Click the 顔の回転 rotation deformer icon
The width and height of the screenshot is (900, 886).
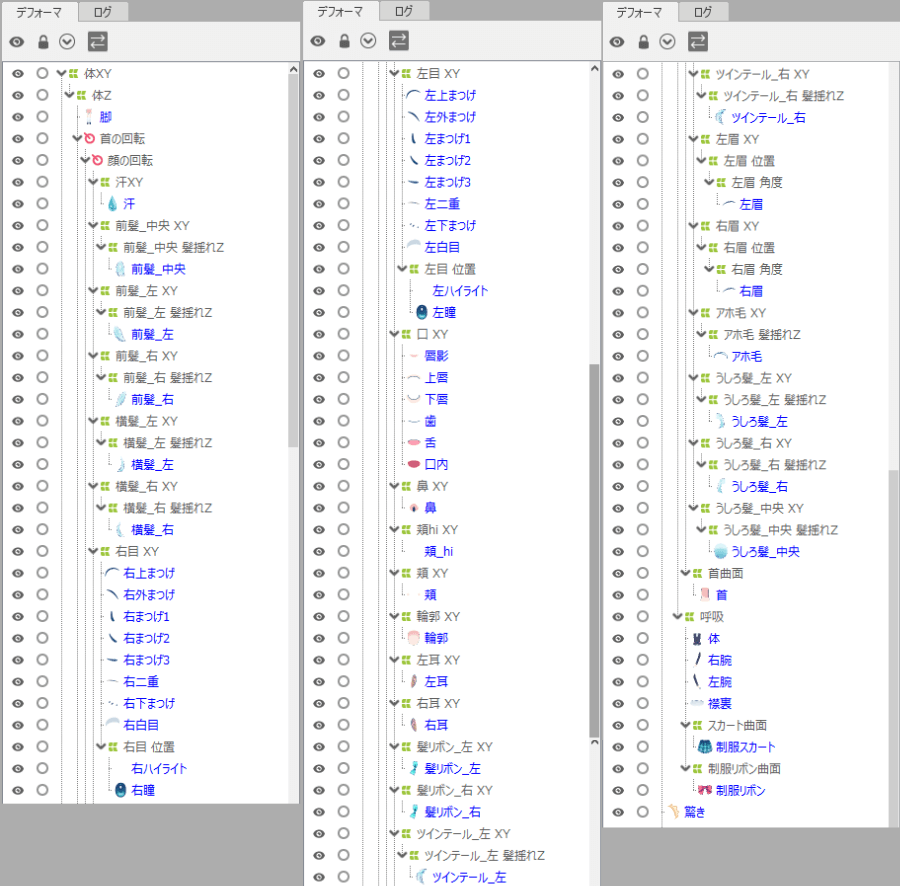[x=98, y=160]
